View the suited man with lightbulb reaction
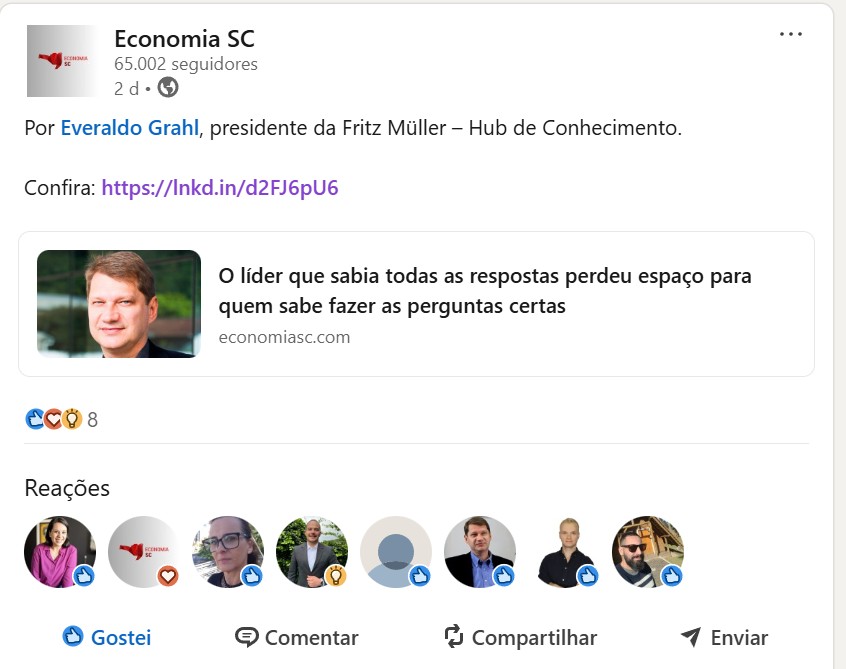This screenshot has width=846, height=669. coord(312,552)
